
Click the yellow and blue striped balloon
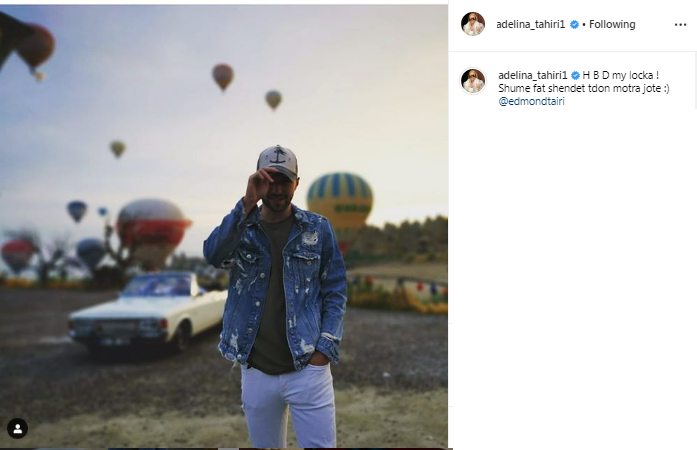point(340,198)
